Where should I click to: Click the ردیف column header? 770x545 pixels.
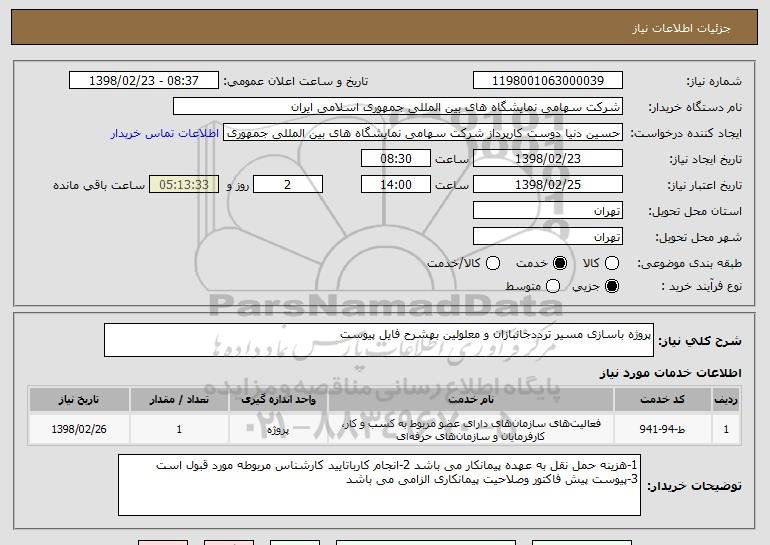click(726, 400)
